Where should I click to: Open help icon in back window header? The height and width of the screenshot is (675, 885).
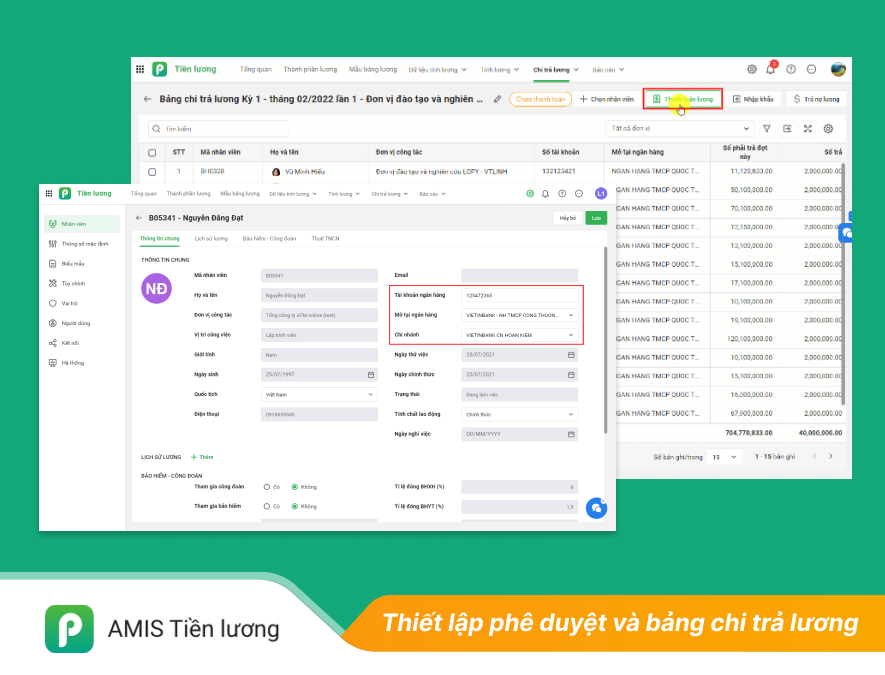tap(791, 69)
